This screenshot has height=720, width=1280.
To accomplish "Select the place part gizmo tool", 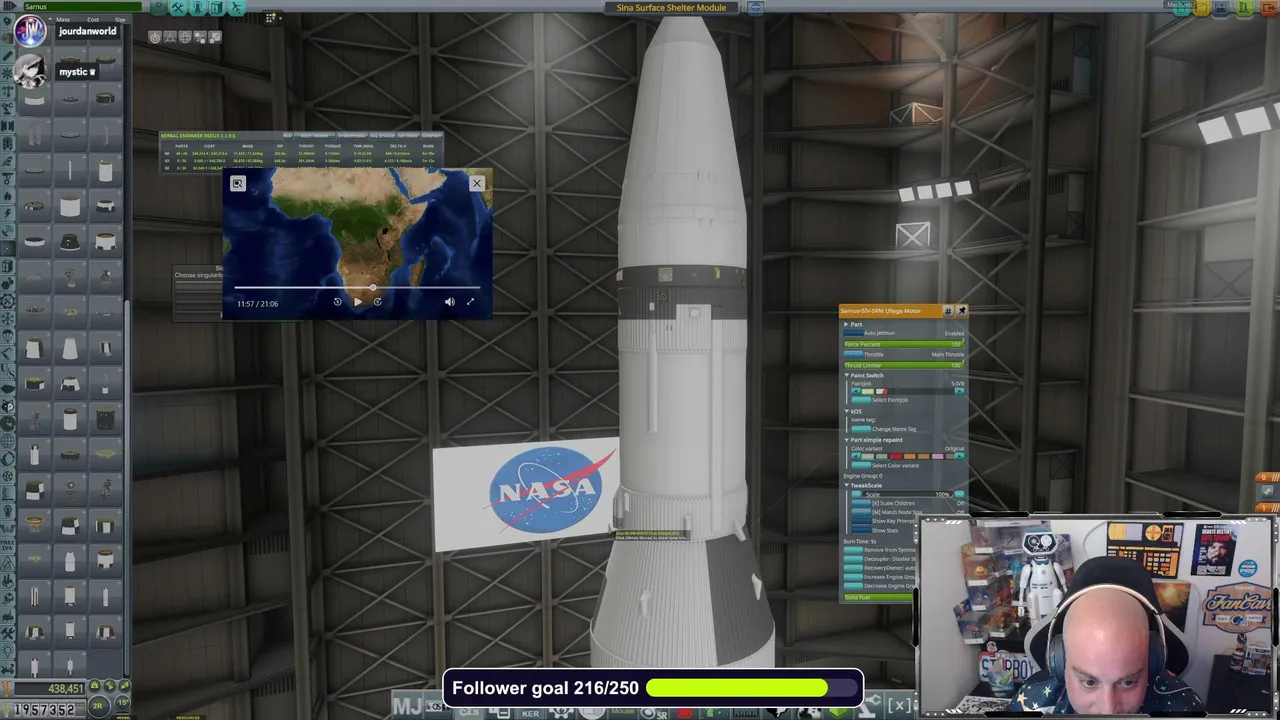I will 155,37.
